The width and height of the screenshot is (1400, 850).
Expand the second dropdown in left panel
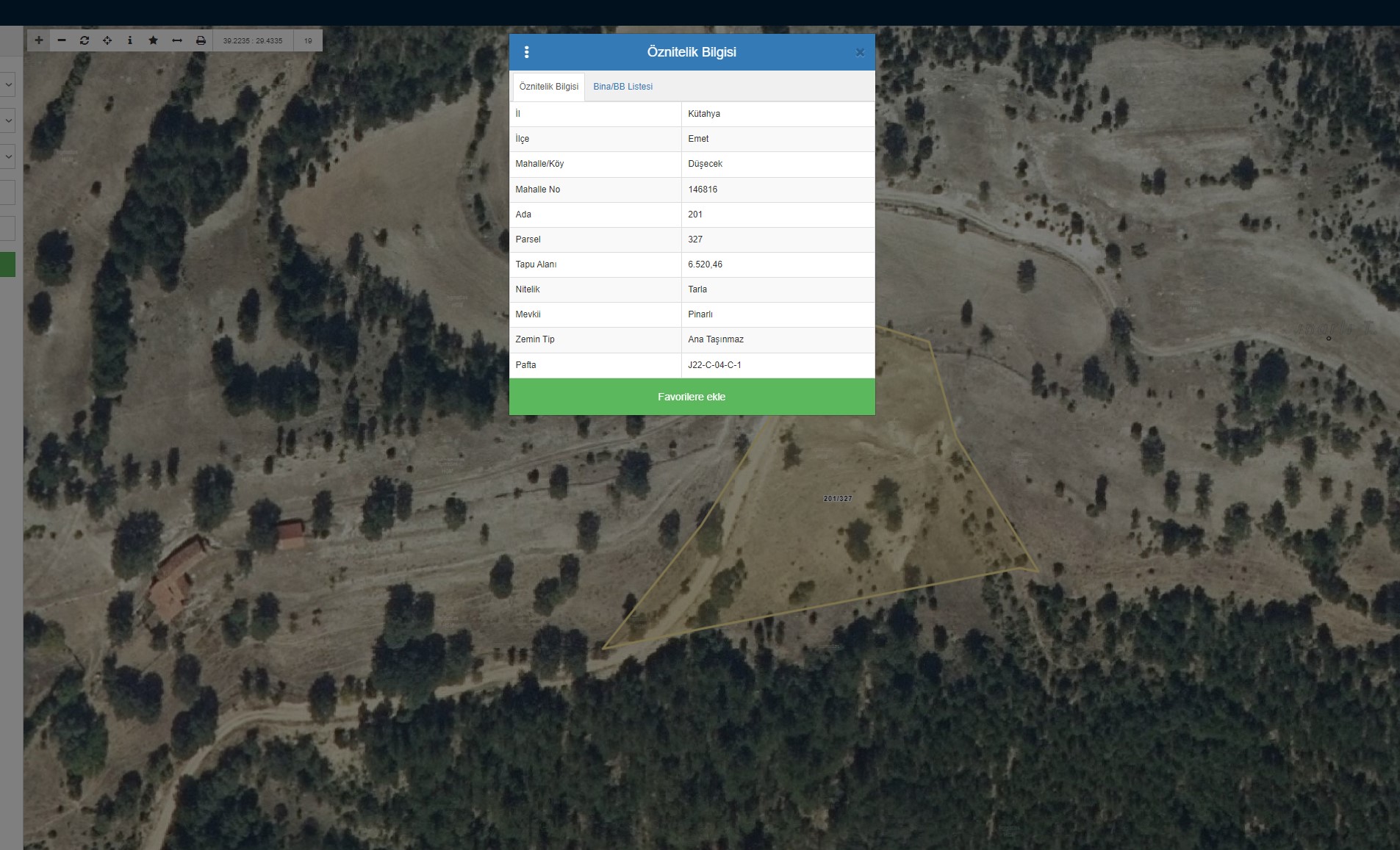click(8, 120)
